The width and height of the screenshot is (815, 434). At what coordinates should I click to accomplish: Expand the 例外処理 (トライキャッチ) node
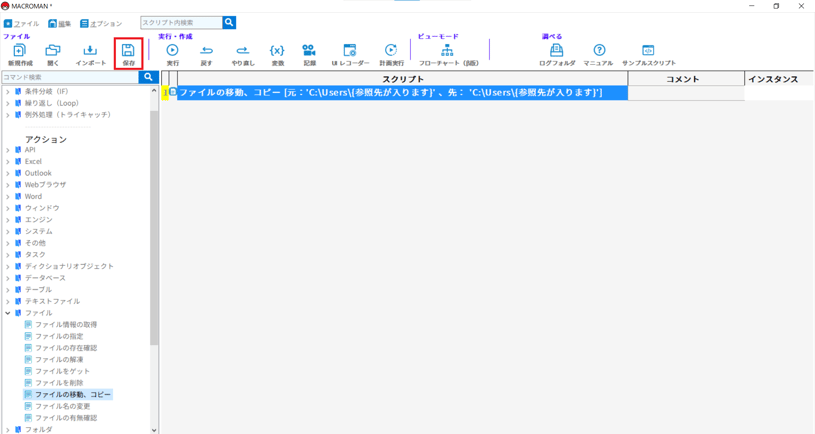point(8,115)
